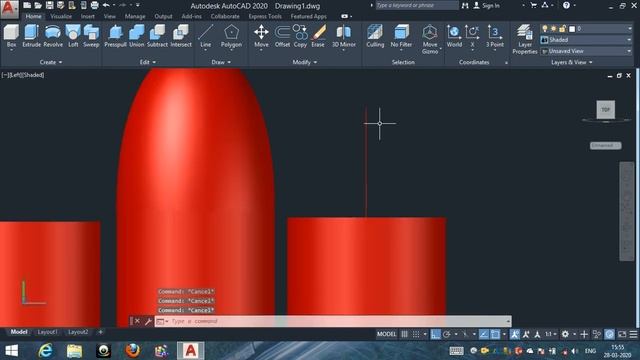Switch to the Output tab
This screenshot has height=360, width=640.
click(163, 16)
